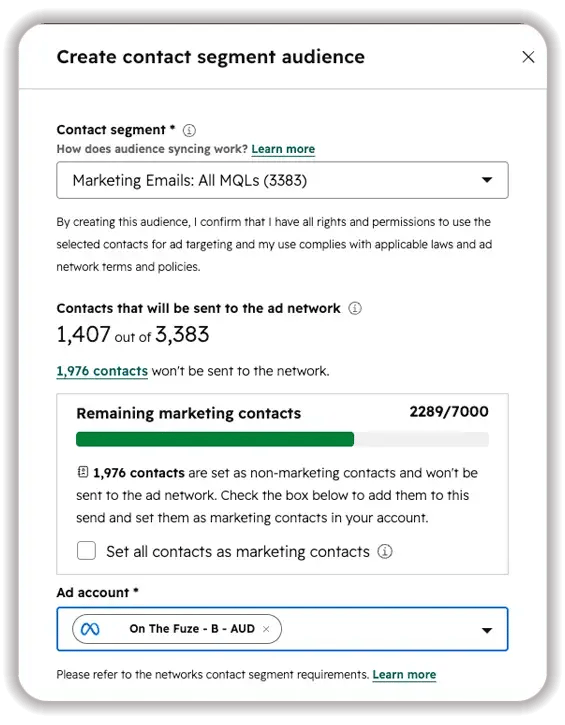The width and height of the screenshot is (565, 725).
Task: Check Set all contacts as marketing contacts
Action: point(86,551)
